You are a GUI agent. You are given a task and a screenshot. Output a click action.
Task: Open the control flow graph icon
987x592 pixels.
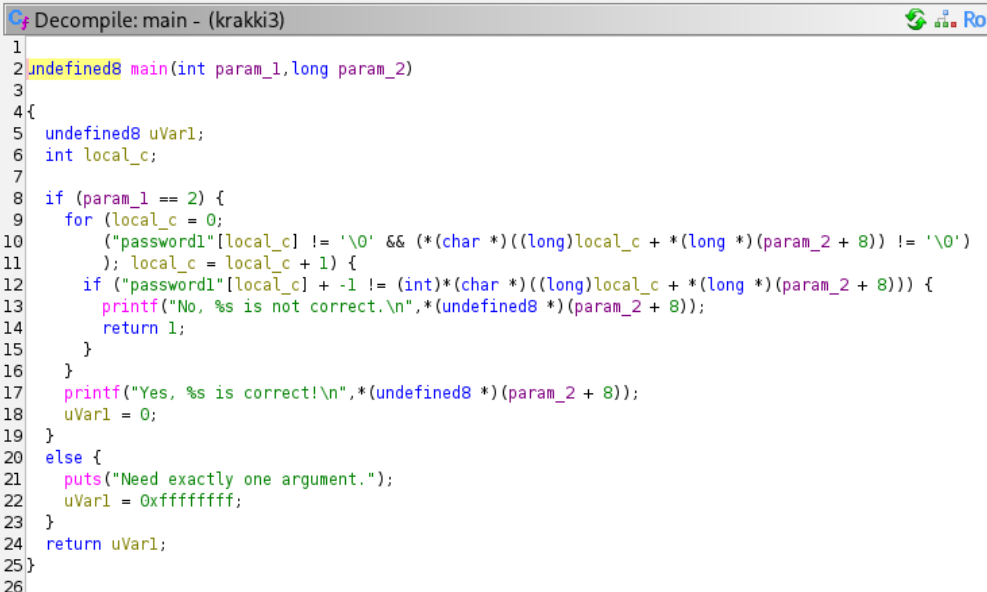(x=945, y=19)
